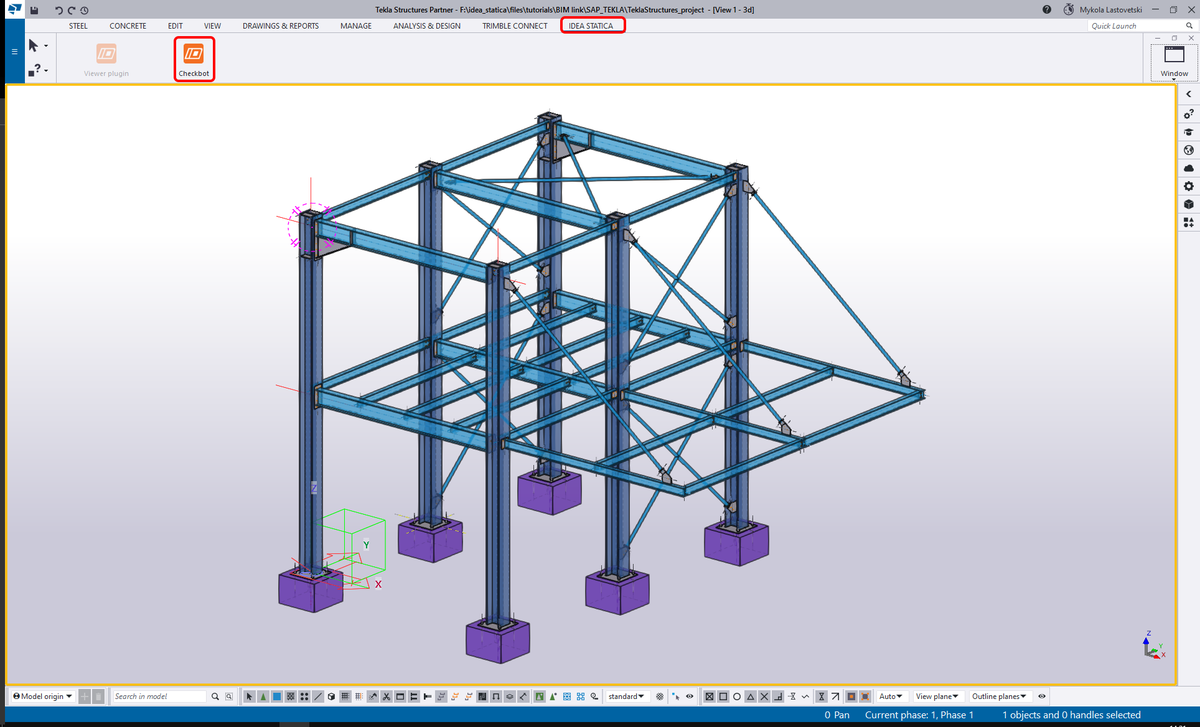The height and width of the screenshot is (727, 1200).
Task: Click the help question mark icon near the title bar
Action: [x=1046, y=9]
